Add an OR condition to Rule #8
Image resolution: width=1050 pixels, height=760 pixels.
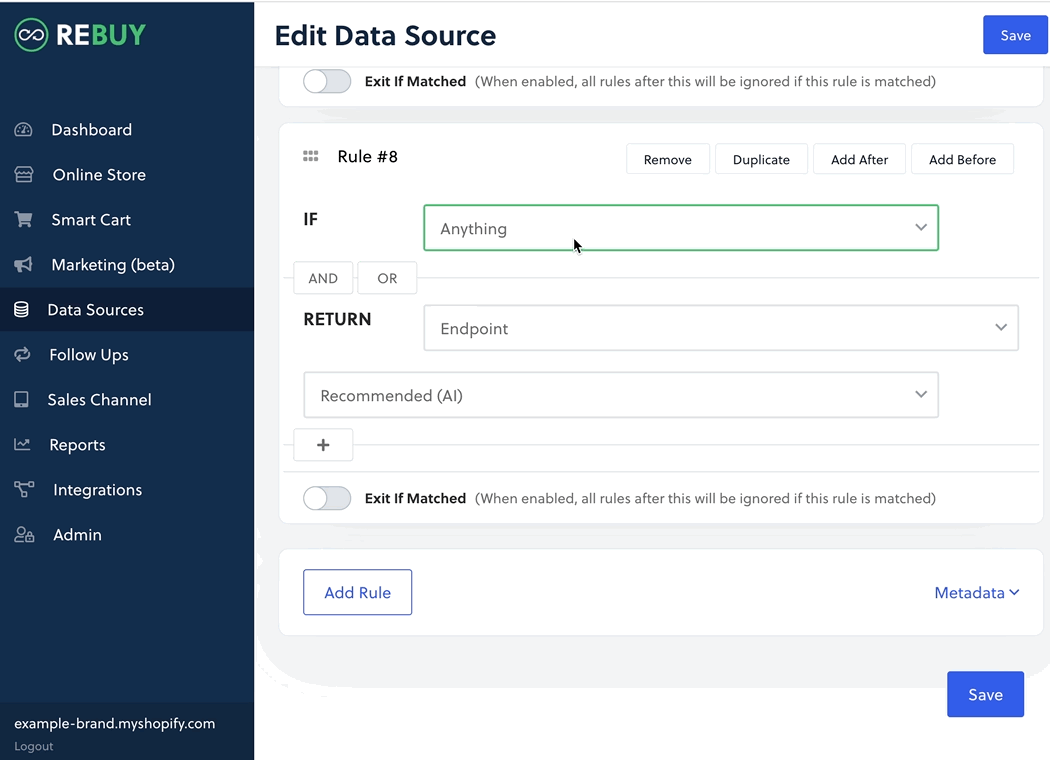click(x=387, y=278)
